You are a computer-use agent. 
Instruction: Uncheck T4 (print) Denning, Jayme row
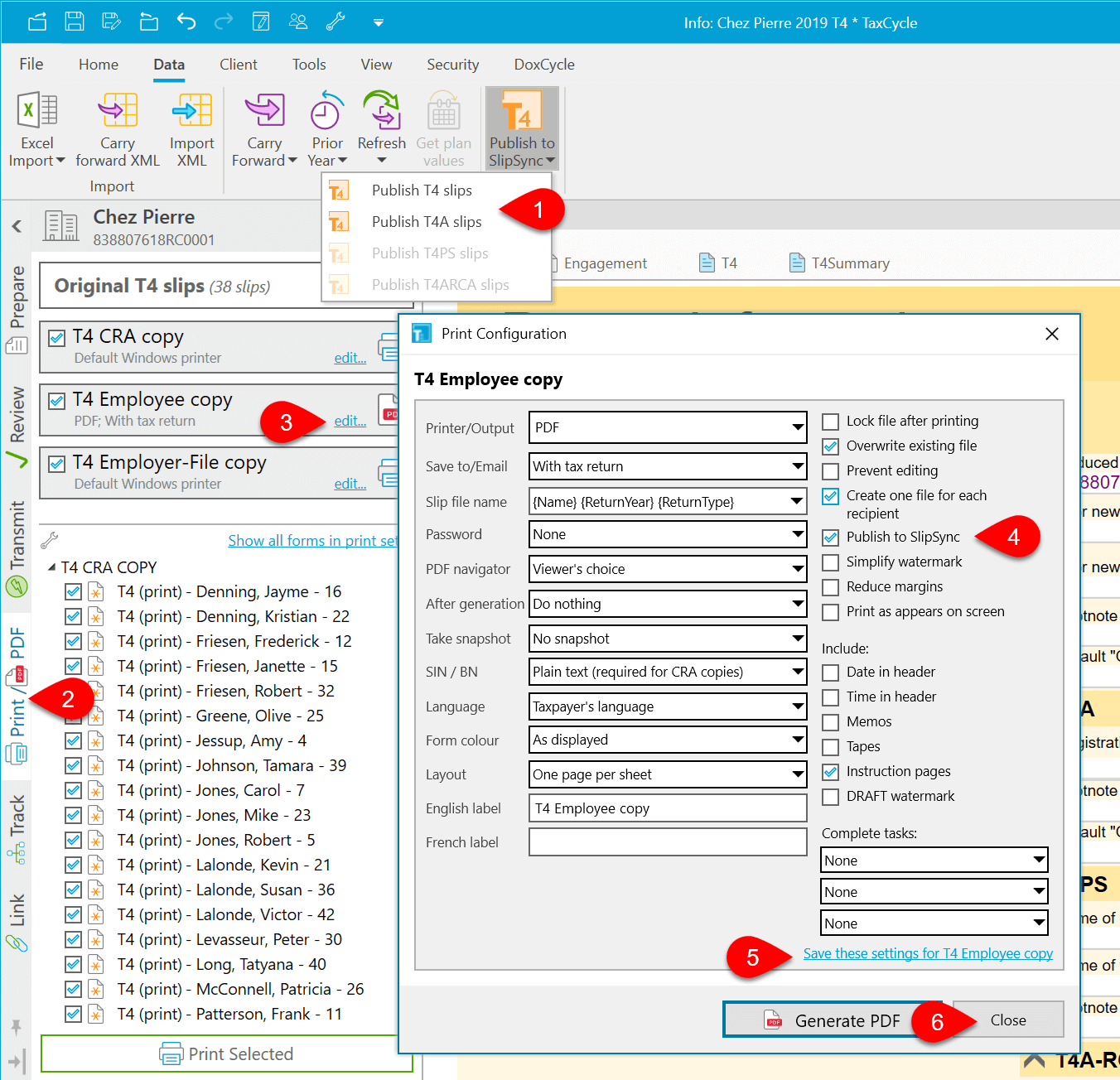pyautogui.click(x=73, y=591)
